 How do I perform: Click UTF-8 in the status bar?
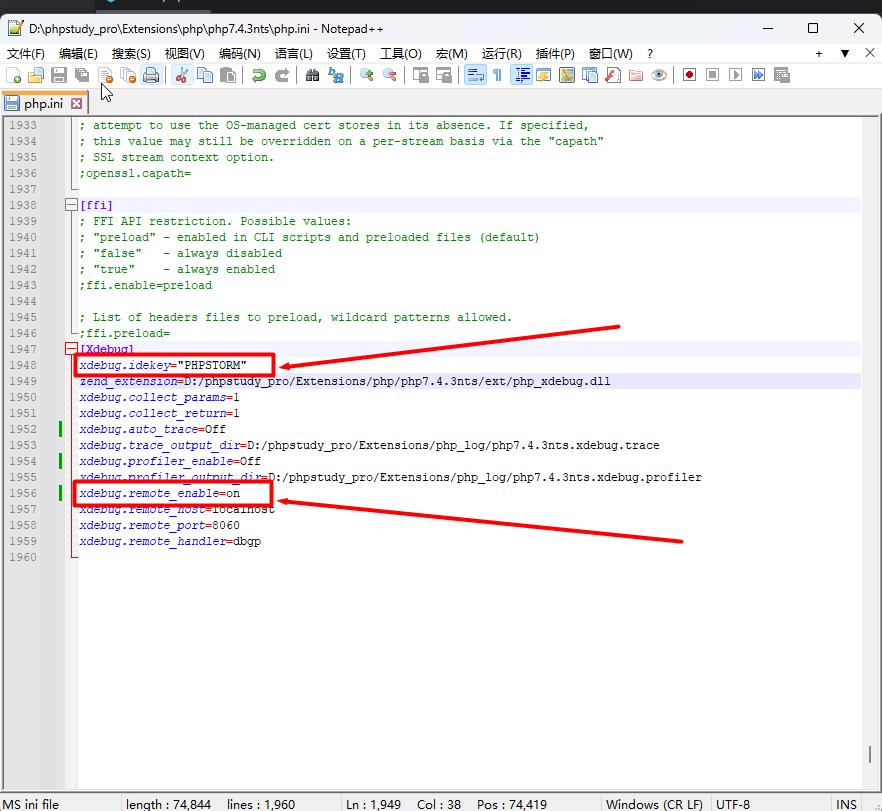733,804
